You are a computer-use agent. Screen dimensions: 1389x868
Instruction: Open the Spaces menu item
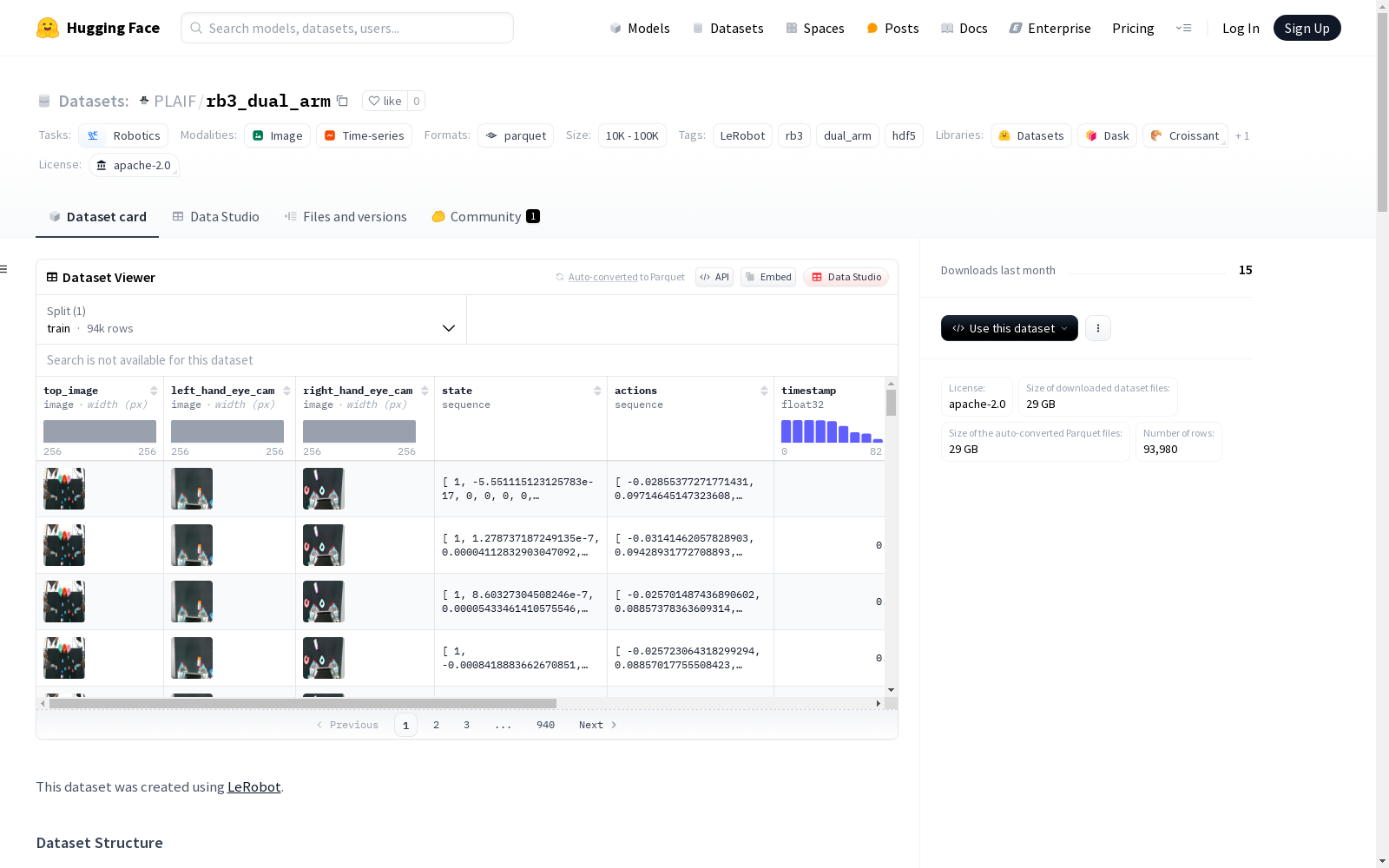(815, 28)
